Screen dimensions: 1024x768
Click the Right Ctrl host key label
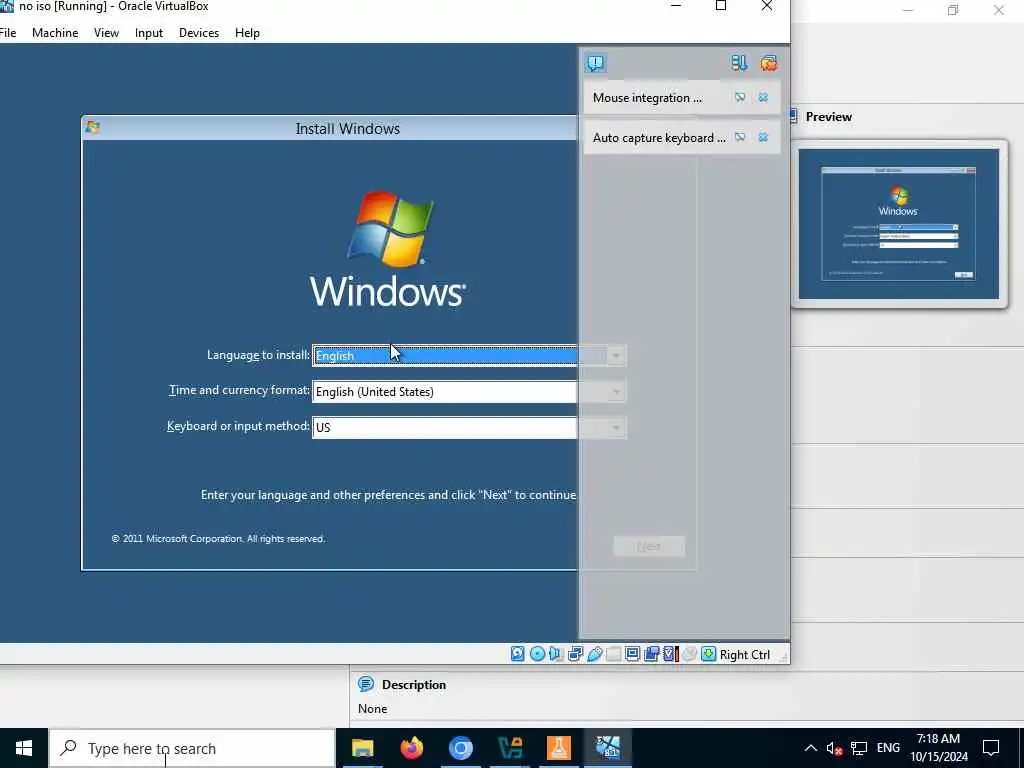click(x=745, y=654)
